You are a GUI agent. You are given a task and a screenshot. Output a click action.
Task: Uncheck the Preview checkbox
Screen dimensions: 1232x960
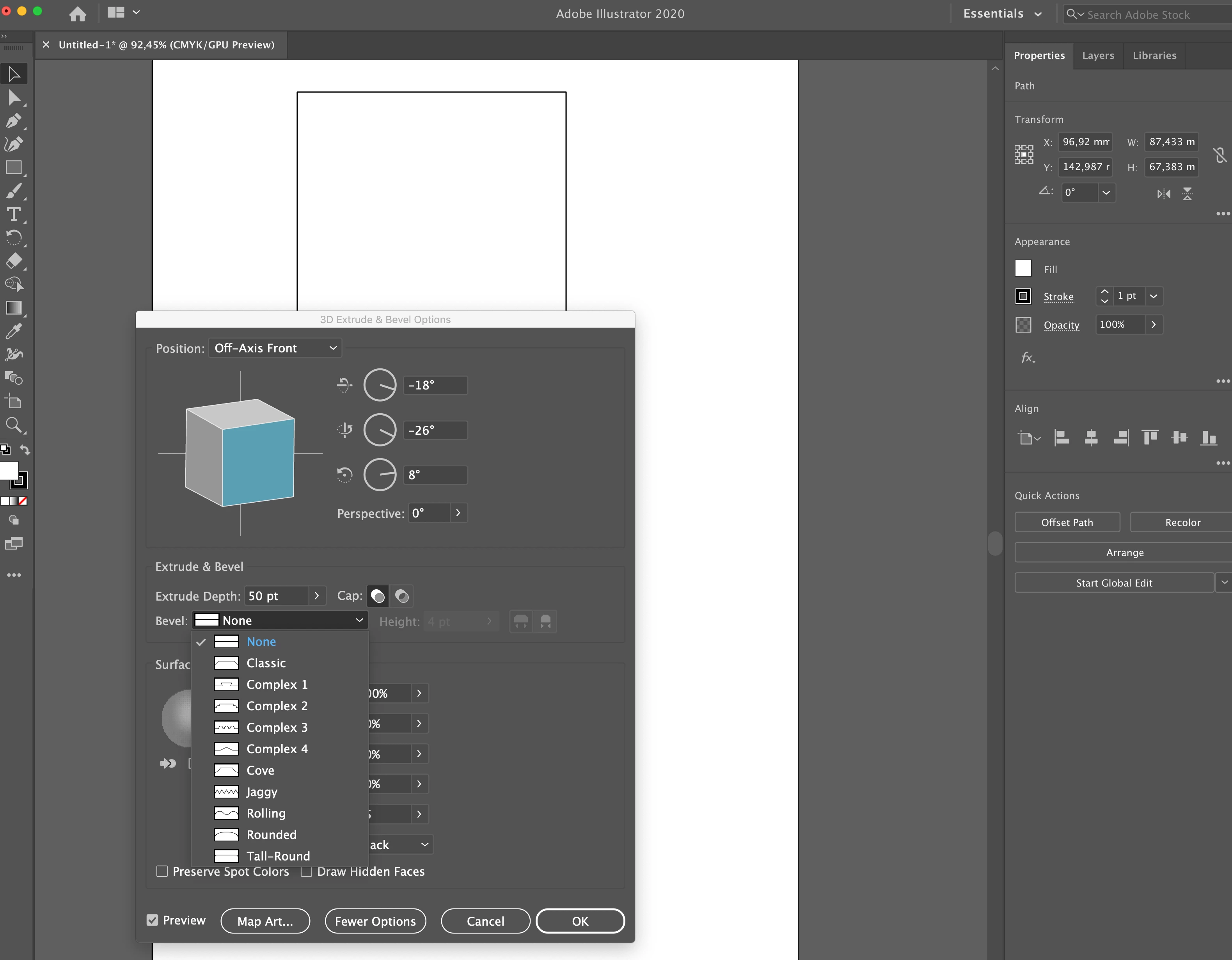click(152, 921)
